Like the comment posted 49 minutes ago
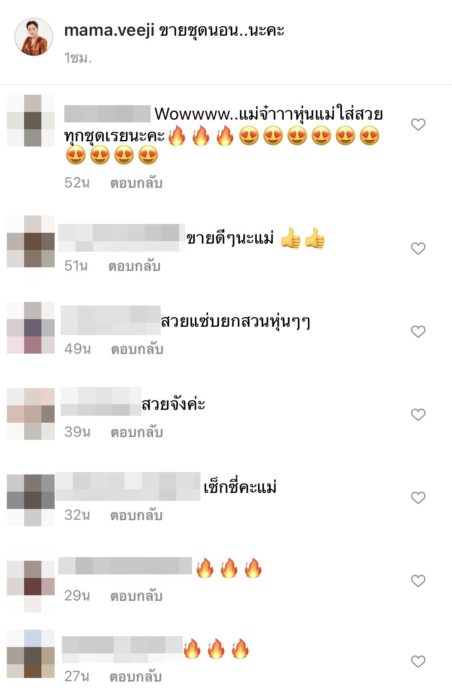 [418, 331]
